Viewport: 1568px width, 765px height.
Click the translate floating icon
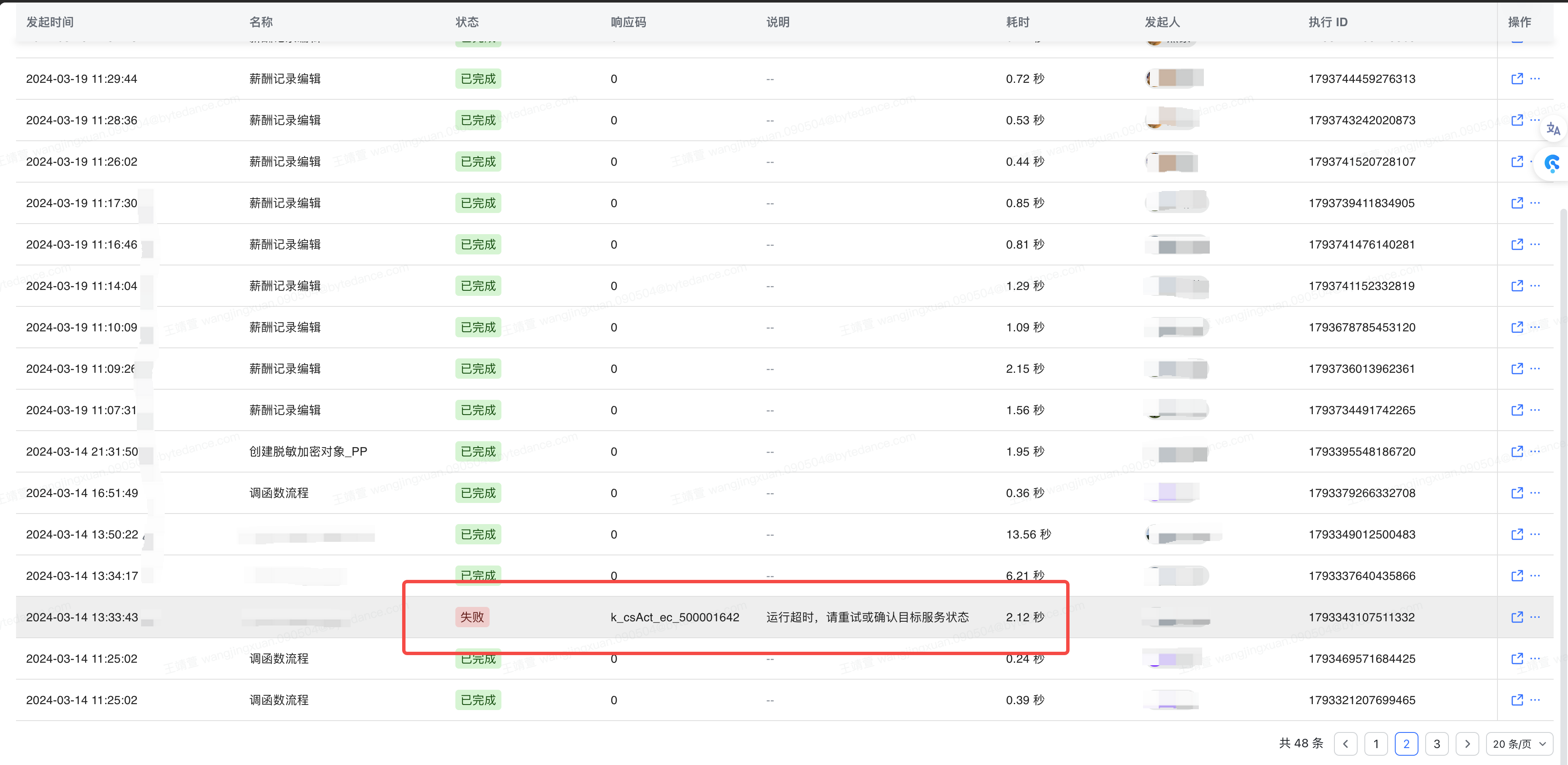point(1553,129)
